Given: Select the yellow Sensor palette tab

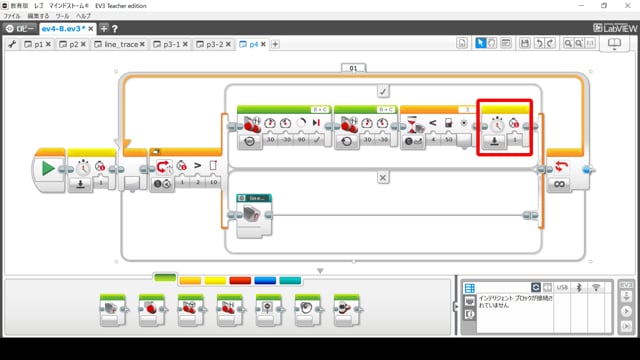Looking at the screenshot, I should [x=215, y=280].
